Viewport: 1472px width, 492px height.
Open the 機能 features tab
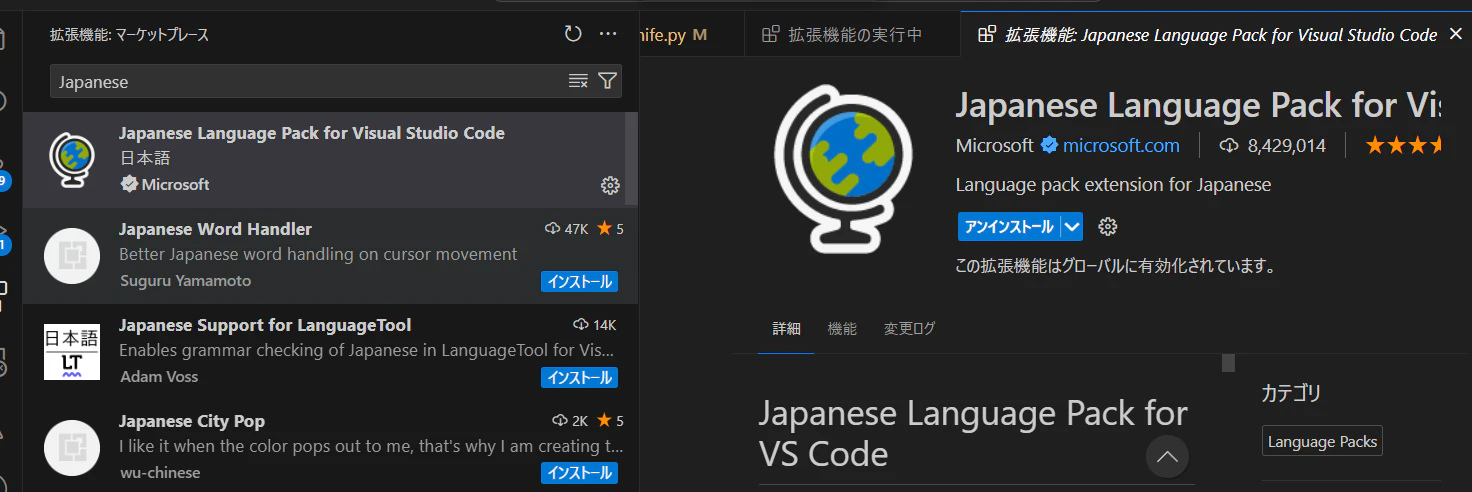842,329
